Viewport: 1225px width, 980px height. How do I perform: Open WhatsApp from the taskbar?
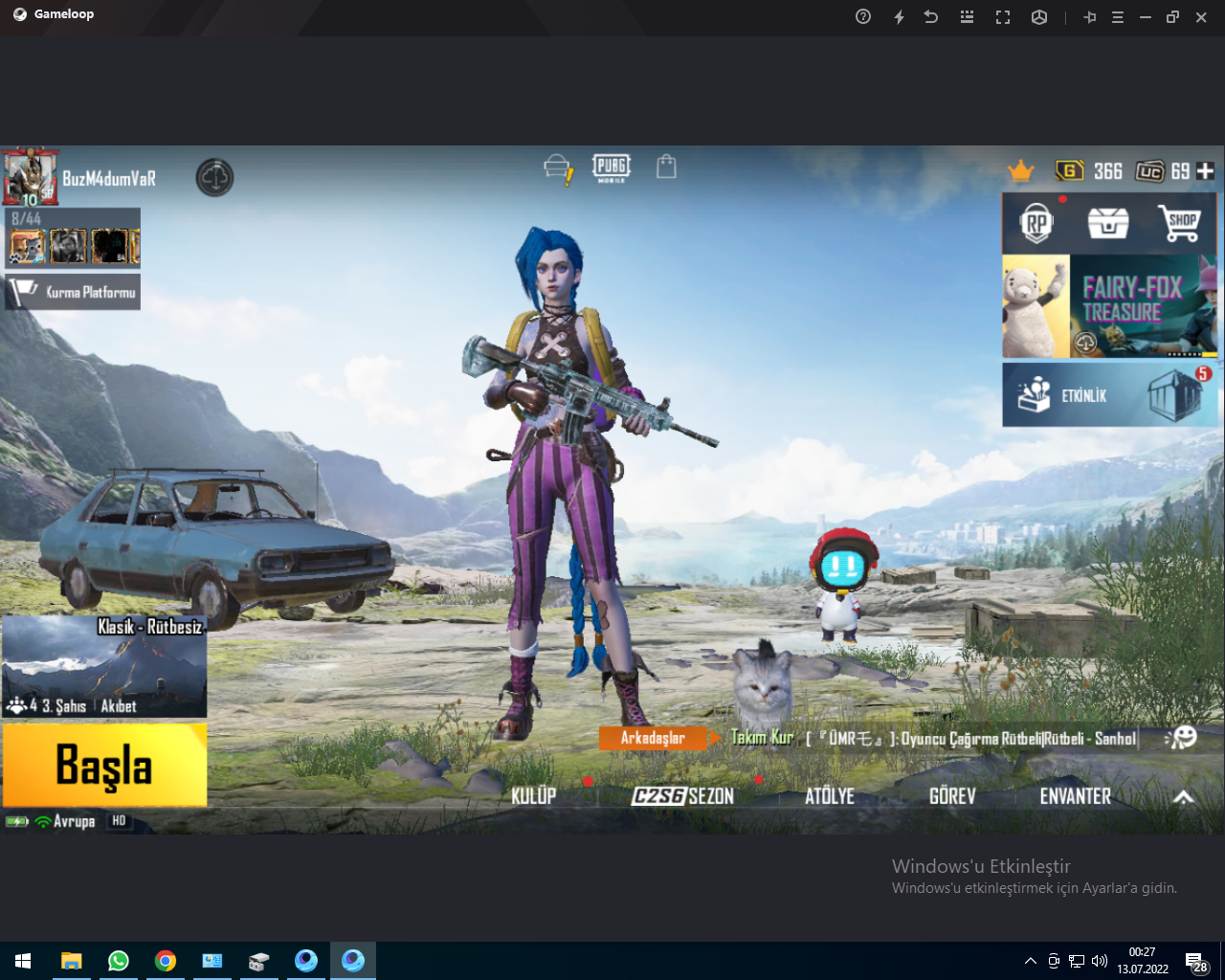(118, 961)
